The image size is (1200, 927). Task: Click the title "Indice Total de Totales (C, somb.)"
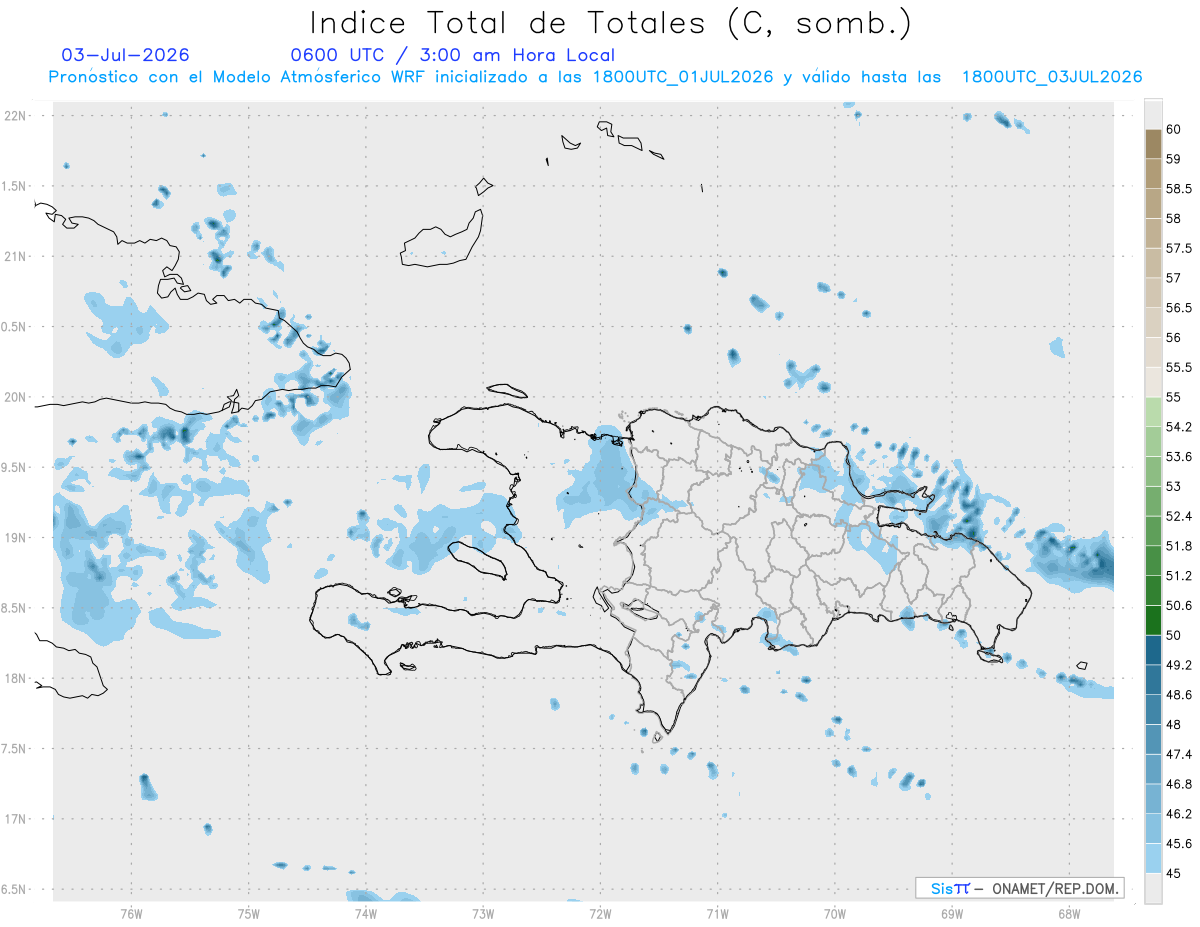click(610, 23)
